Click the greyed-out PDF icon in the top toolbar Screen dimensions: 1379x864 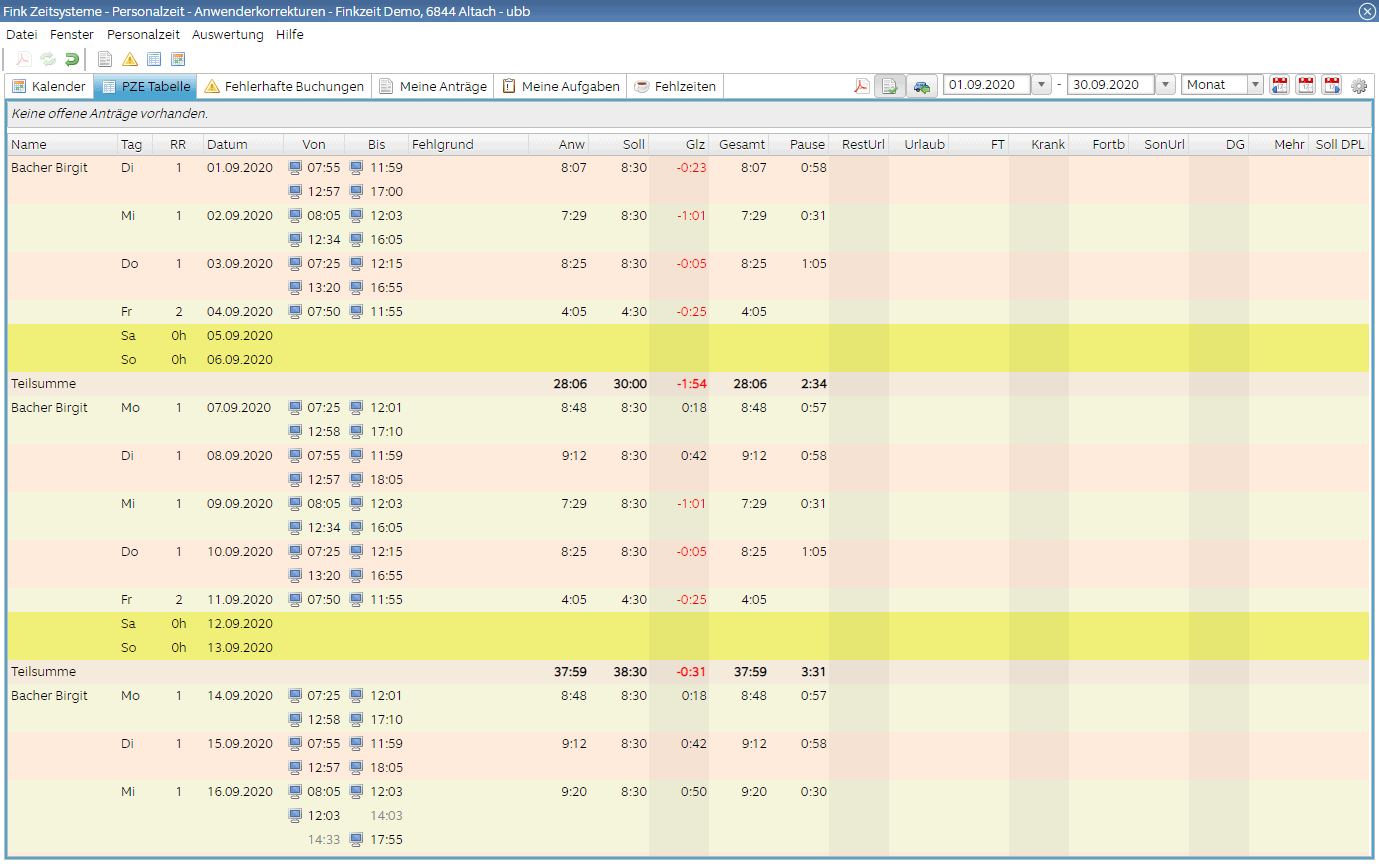click(23, 59)
